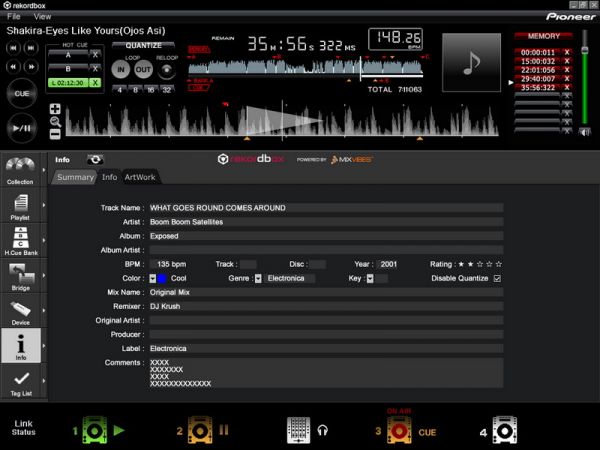Image resolution: width=600 pixels, height=450 pixels.
Task: Set LOOP OUT point
Action: [143, 70]
